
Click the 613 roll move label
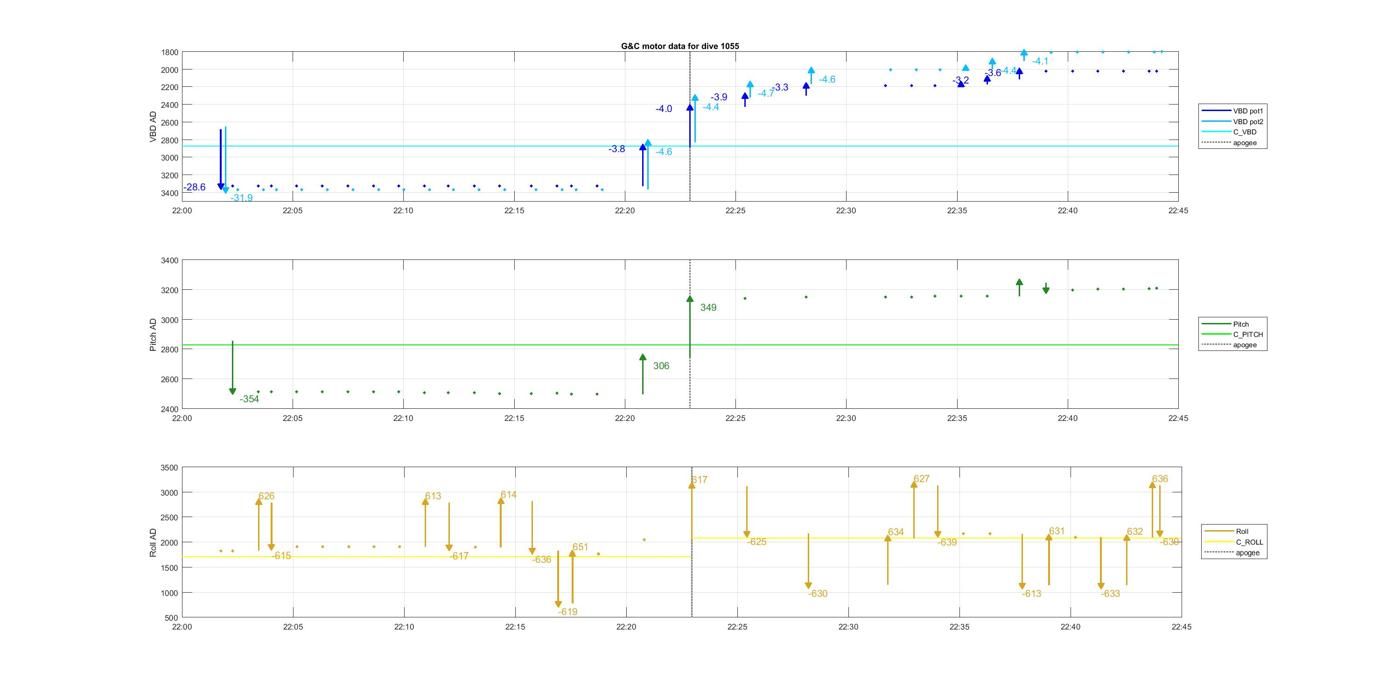click(x=433, y=496)
